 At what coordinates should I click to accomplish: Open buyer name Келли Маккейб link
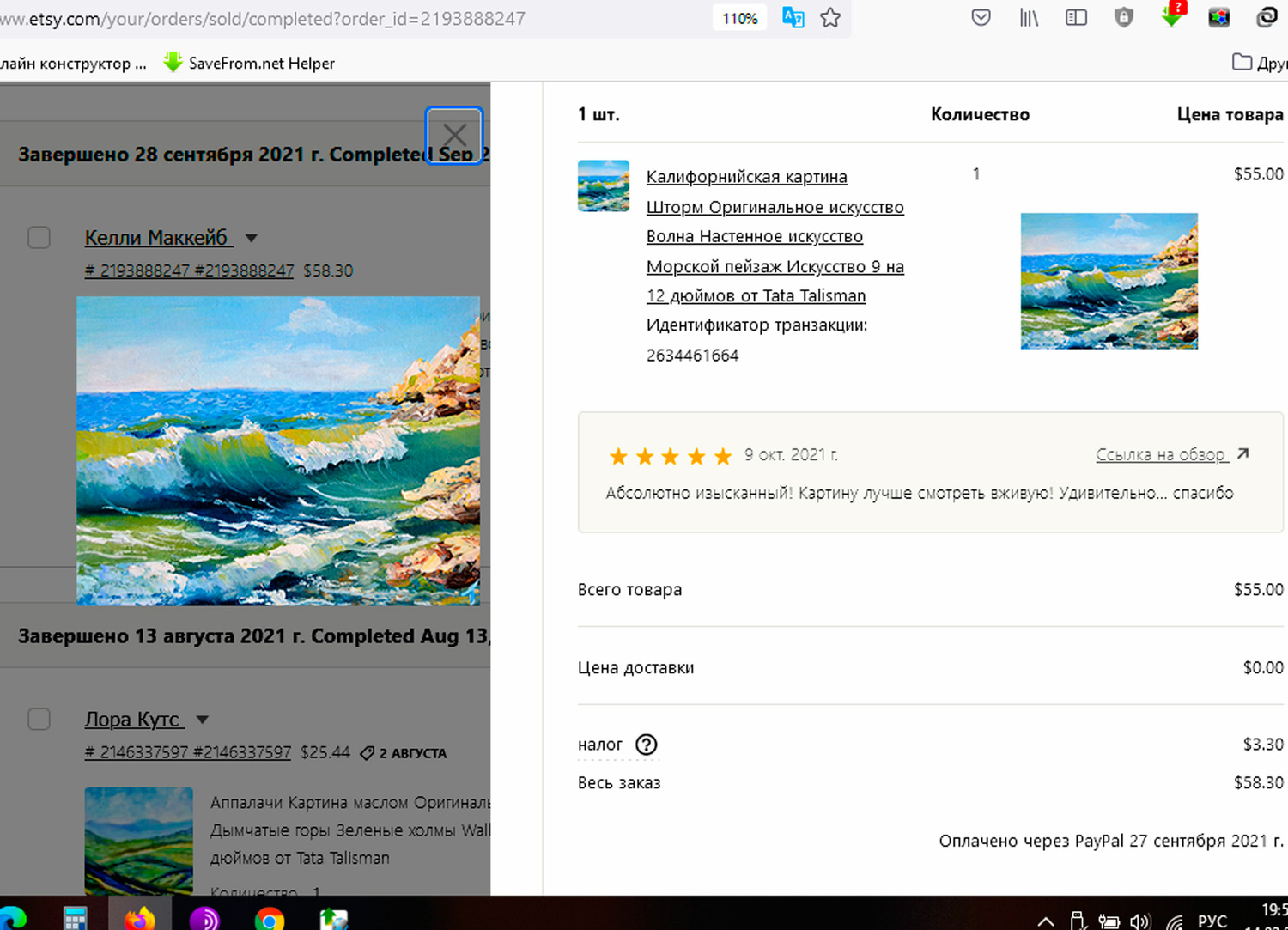[156, 237]
